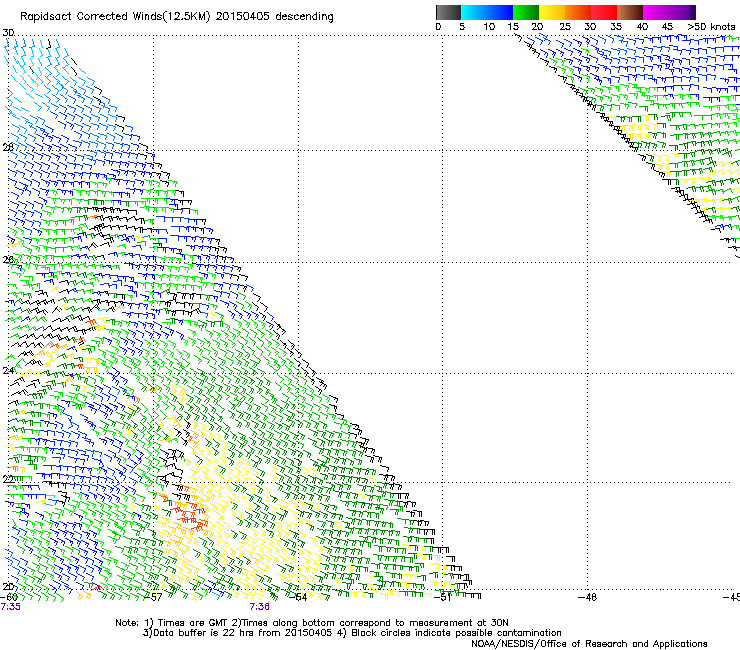Viewport: 740px width, 650px height.
Task: Click the red 30-35 knots legend swatch
Action: pos(604,12)
